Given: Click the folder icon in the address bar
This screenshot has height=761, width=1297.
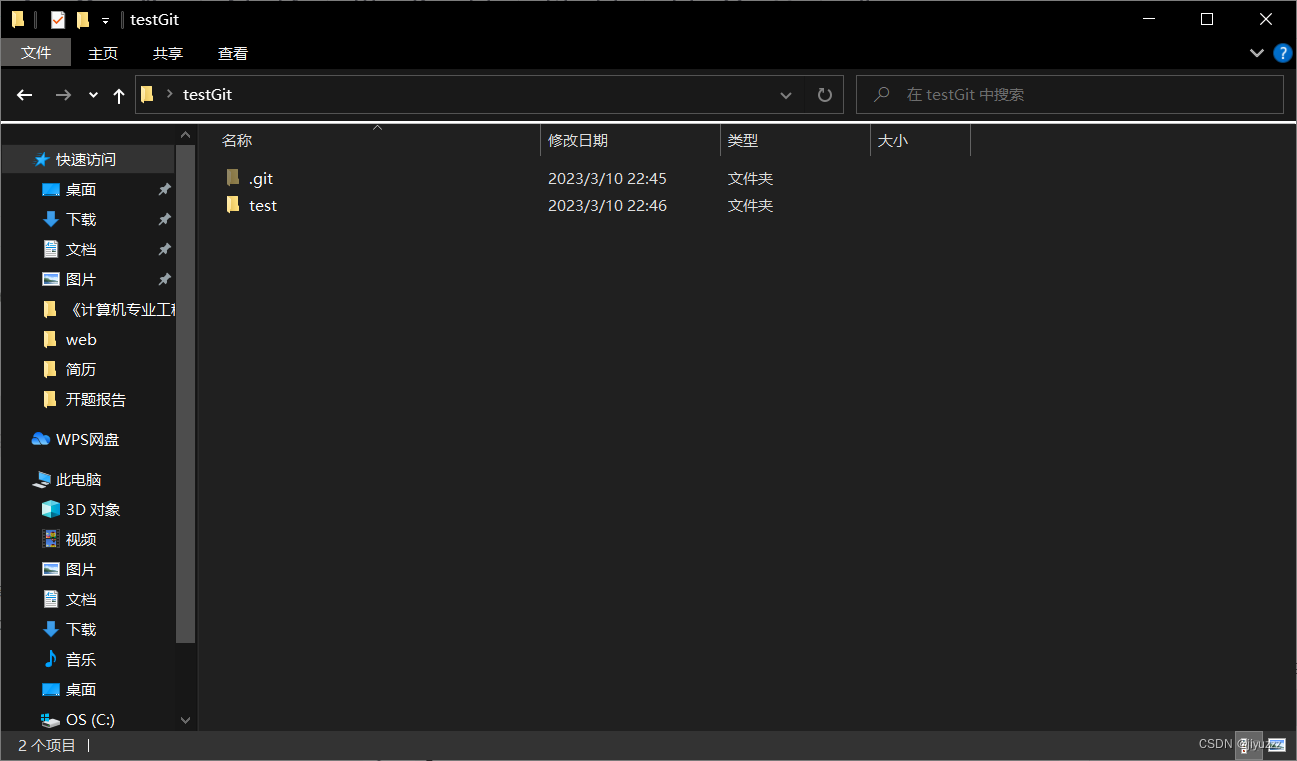Looking at the screenshot, I should 147,95.
